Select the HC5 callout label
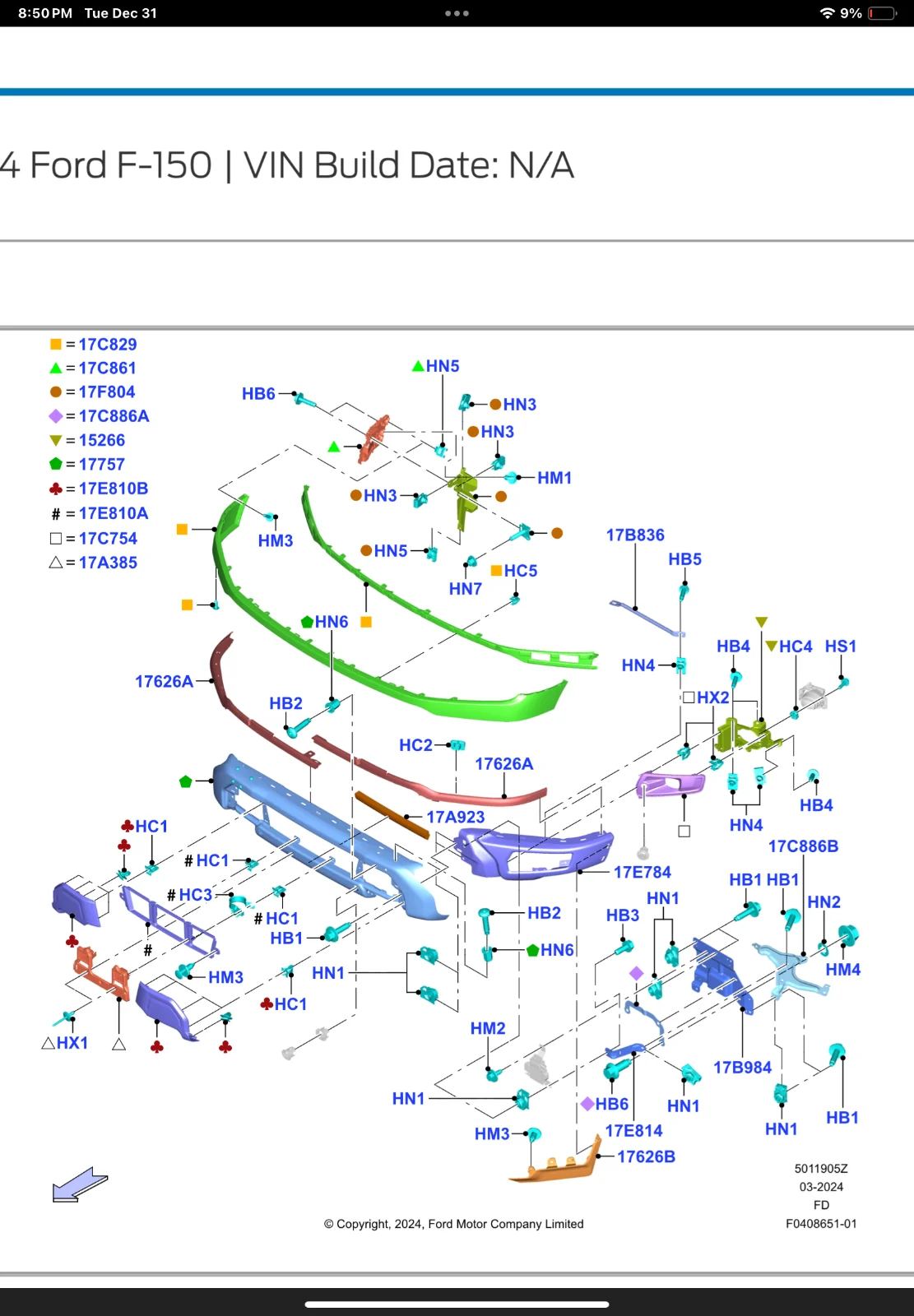This screenshot has width=914, height=1316. click(x=521, y=571)
